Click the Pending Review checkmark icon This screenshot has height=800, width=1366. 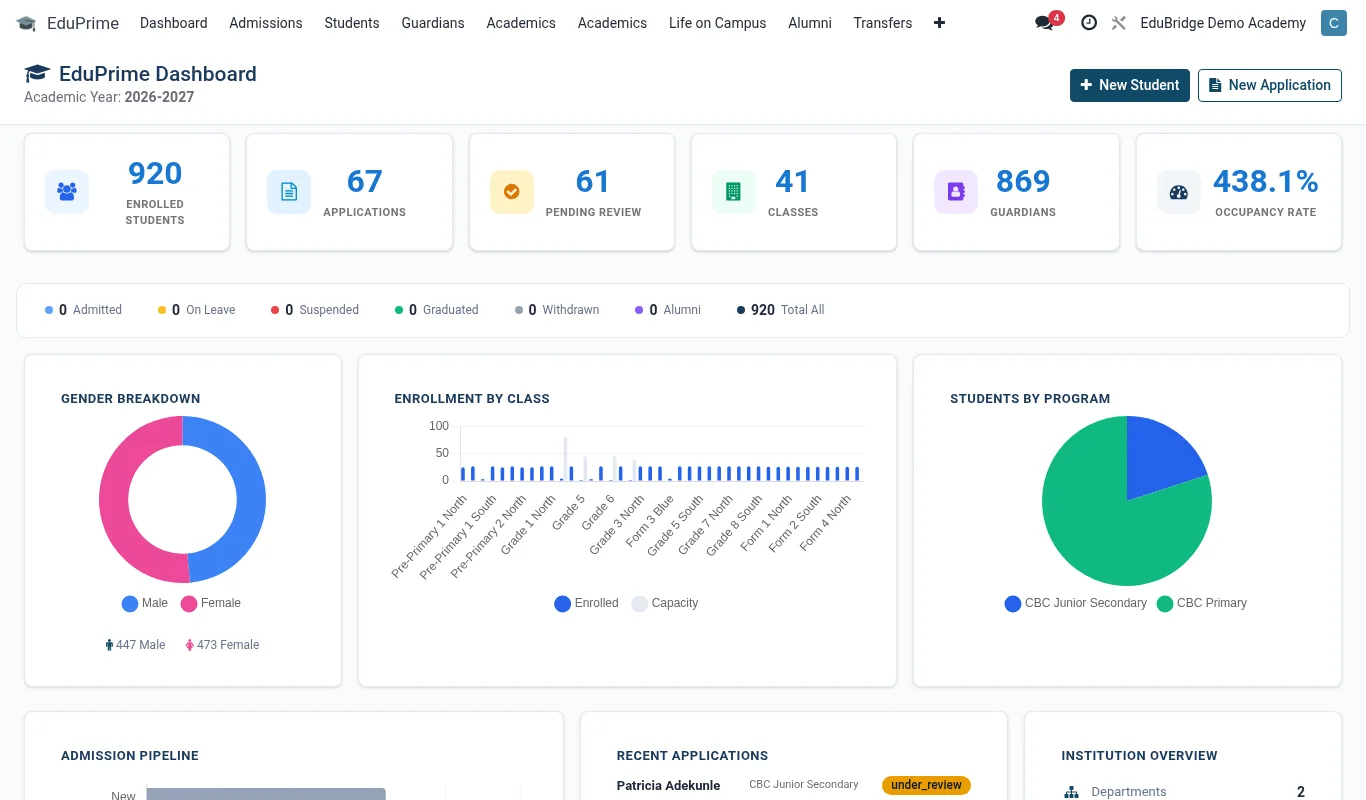tap(512, 192)
